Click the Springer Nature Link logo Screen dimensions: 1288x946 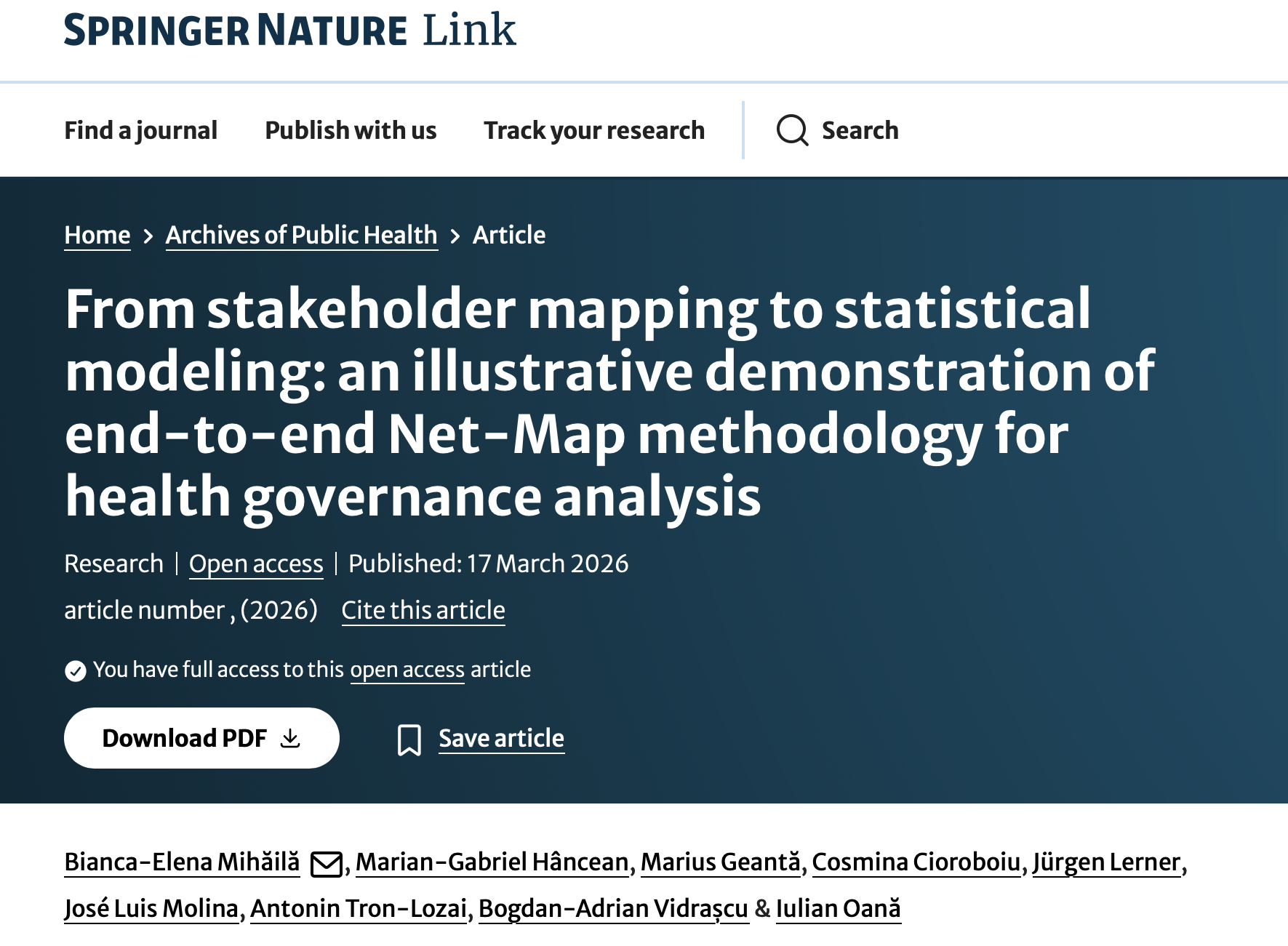(x=289, y=31)
